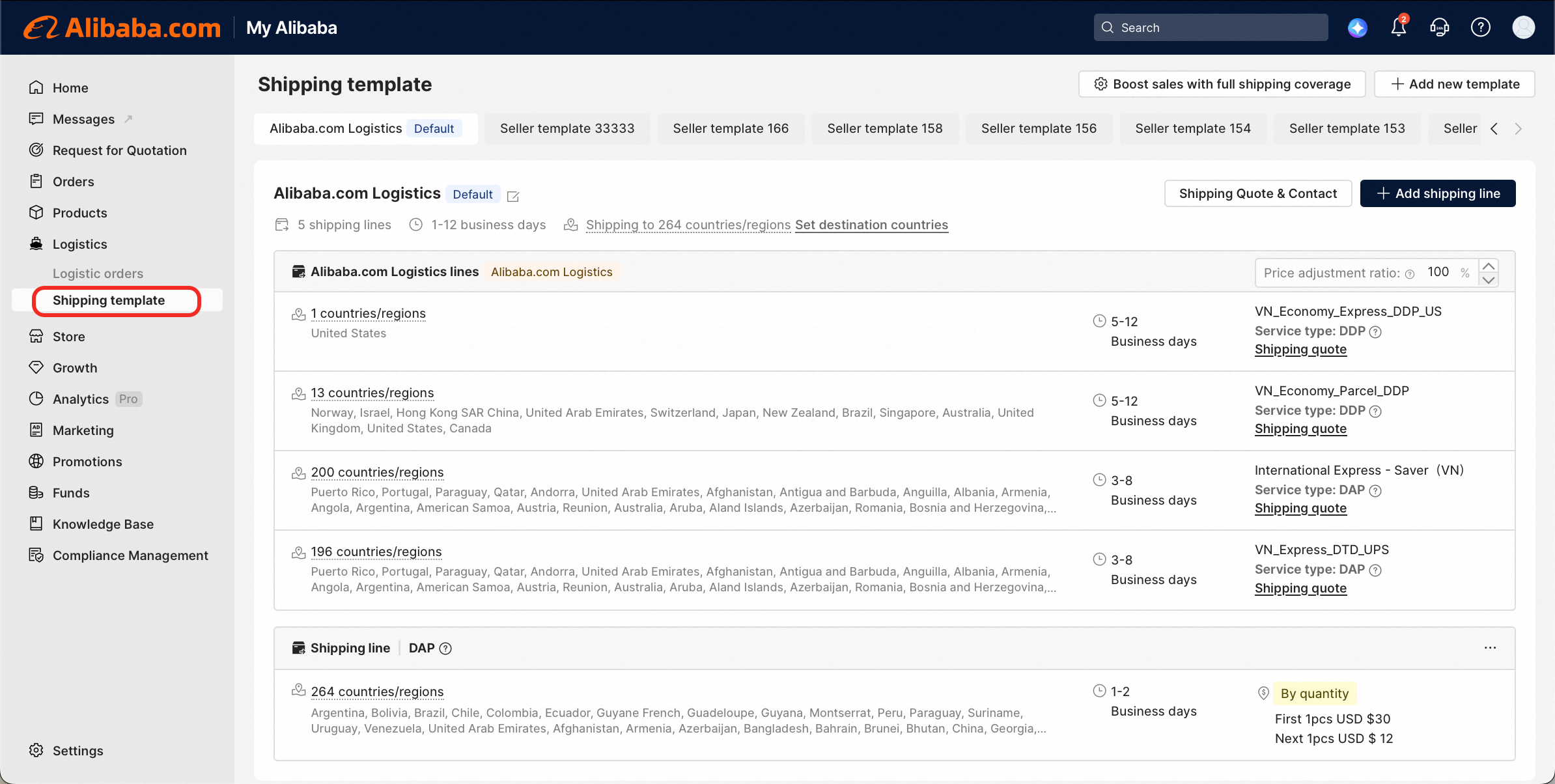Click the Products box icon
This screenshot has height=784, width=1555.
pyautogui.click(x=36, y=212)
